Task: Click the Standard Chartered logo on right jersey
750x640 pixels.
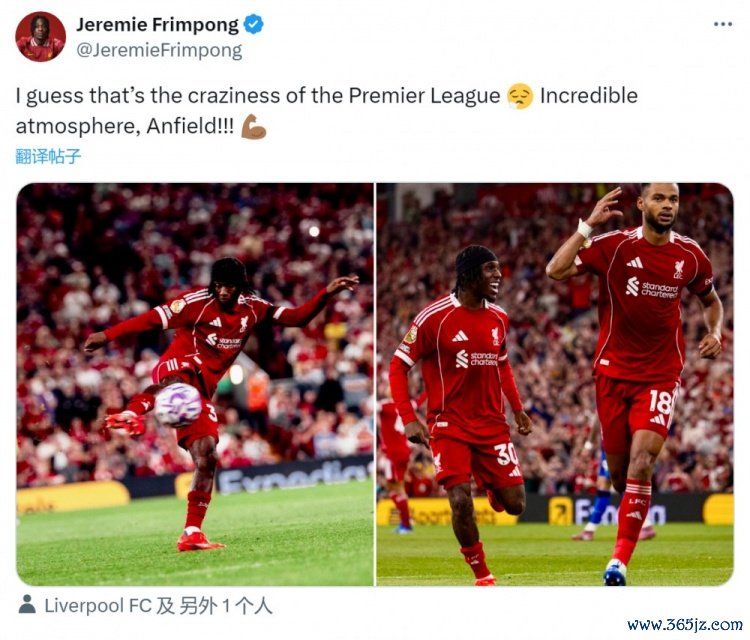Action: click(x=652, y=287)
